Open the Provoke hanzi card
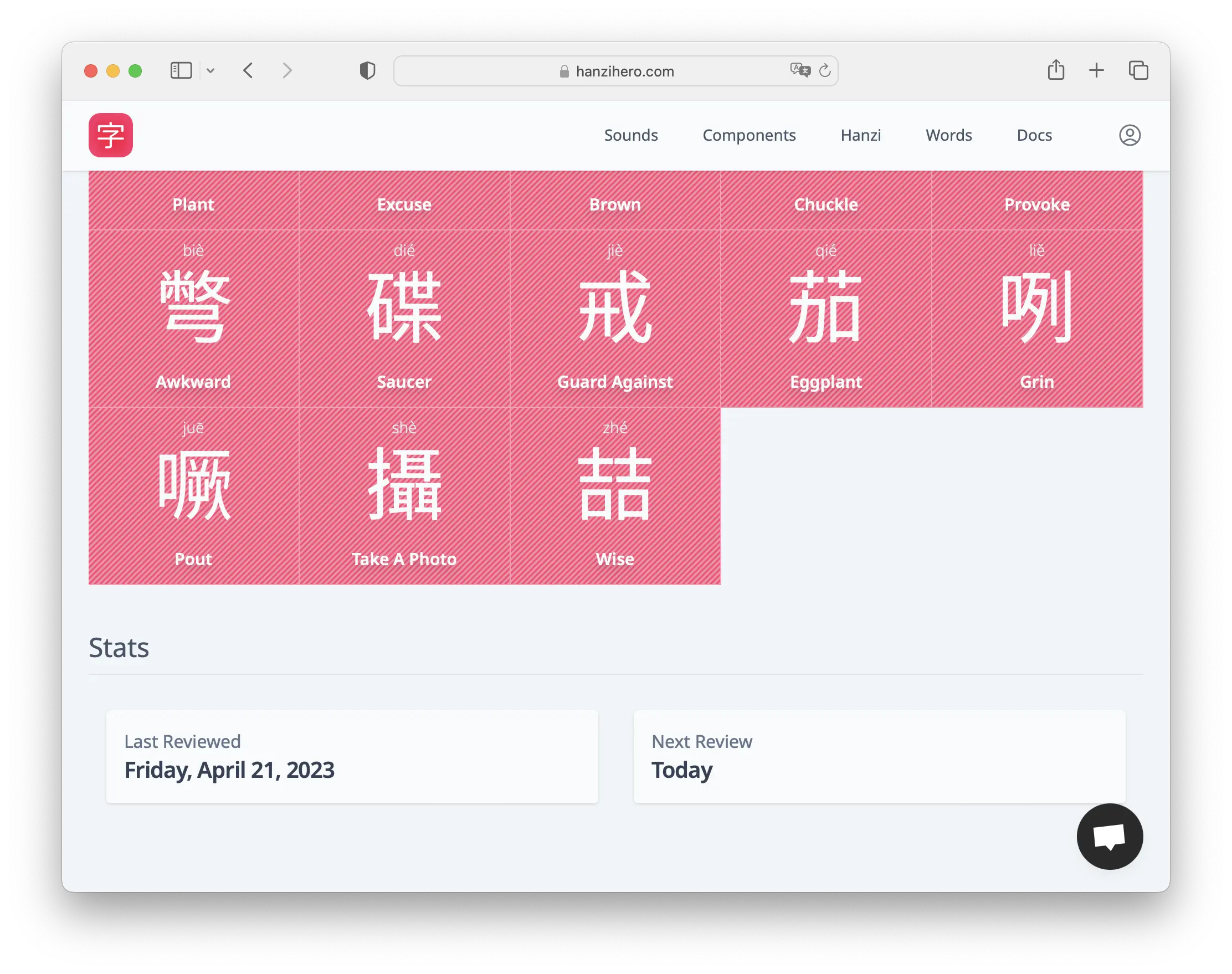The width and height of the screenshot is (1232, 974). click(1037, 200)
